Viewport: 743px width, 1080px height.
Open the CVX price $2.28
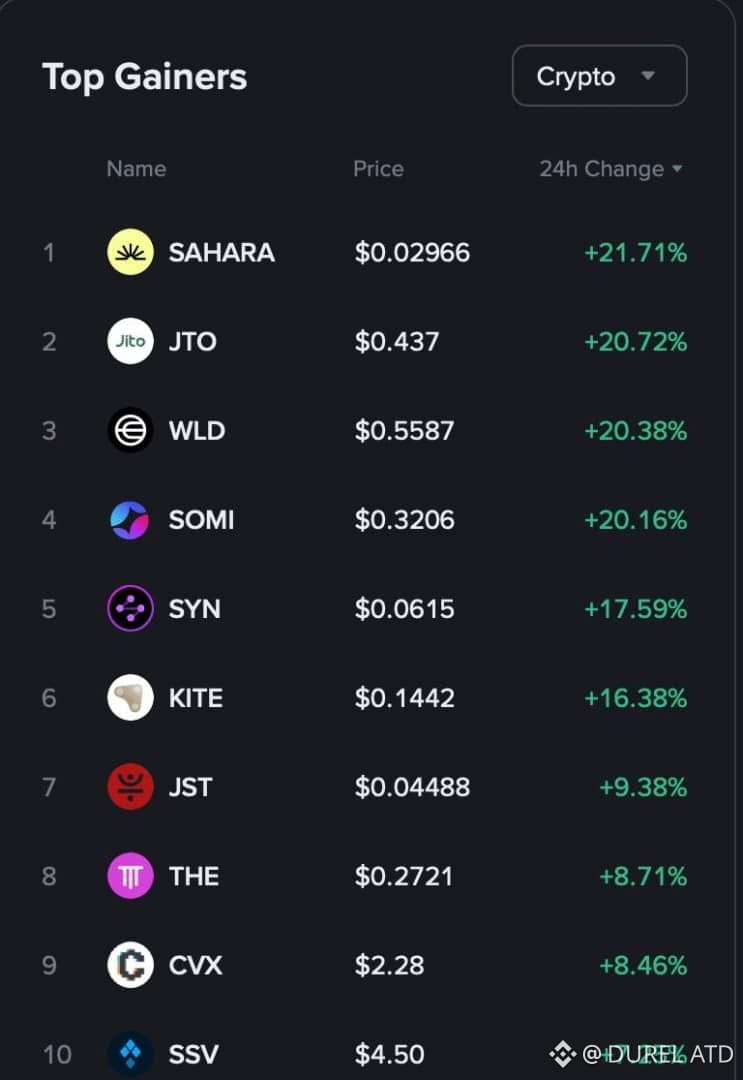(x=389, y=965)
